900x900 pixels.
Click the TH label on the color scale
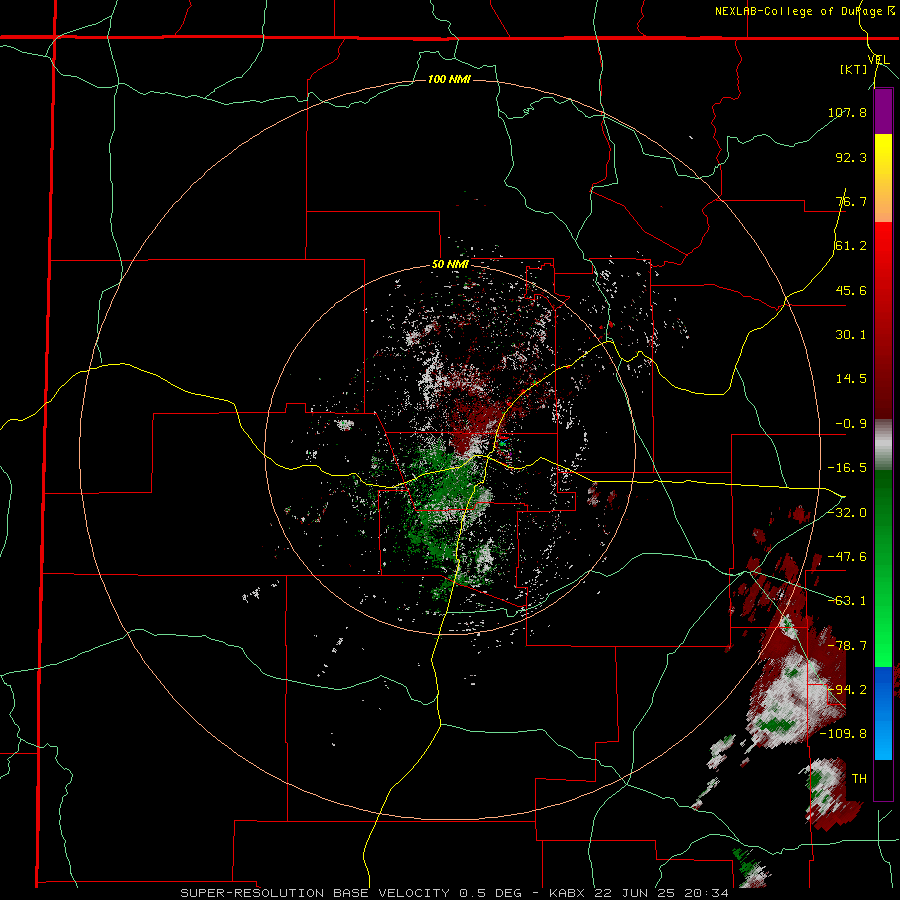(859, 779)
